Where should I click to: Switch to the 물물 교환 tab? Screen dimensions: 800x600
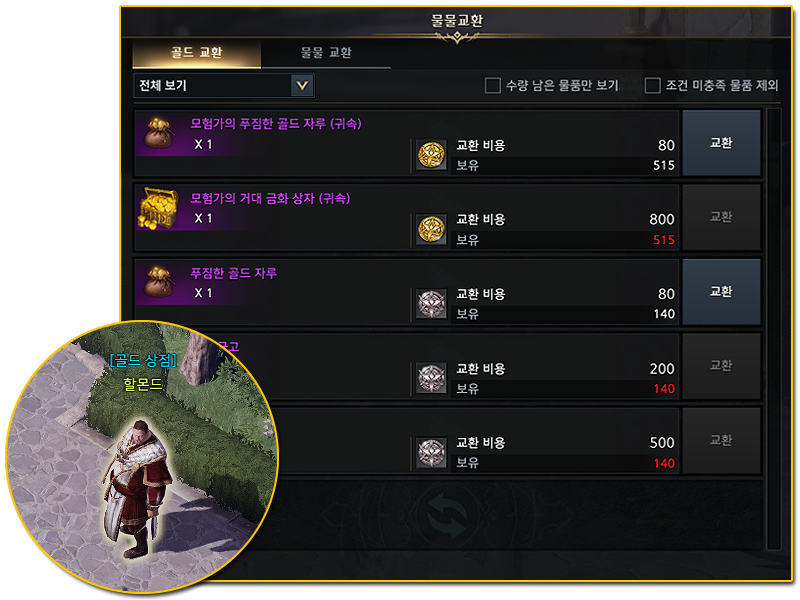pos(326,53)
